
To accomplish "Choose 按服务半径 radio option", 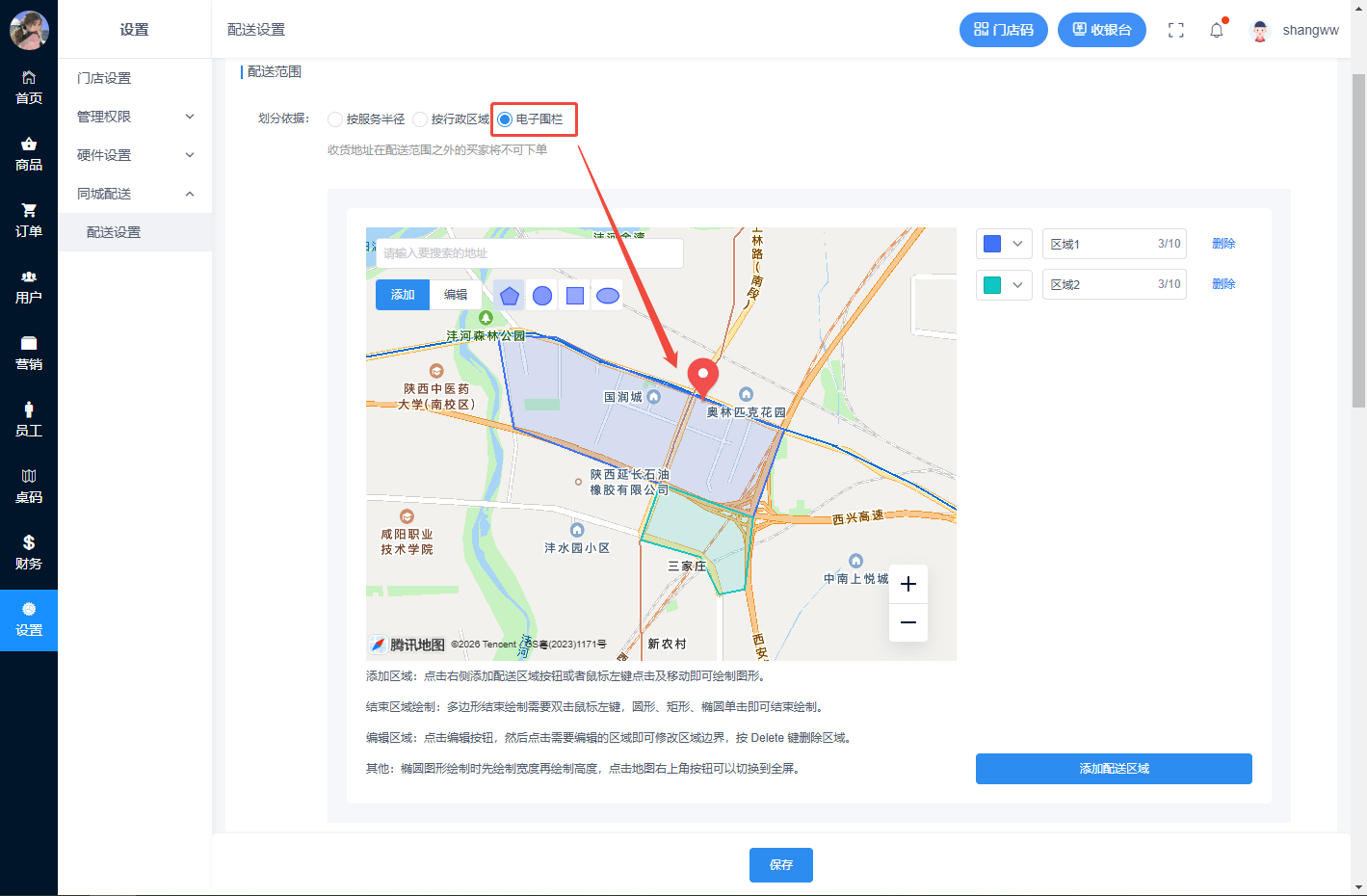I will (x=335, y=119).
